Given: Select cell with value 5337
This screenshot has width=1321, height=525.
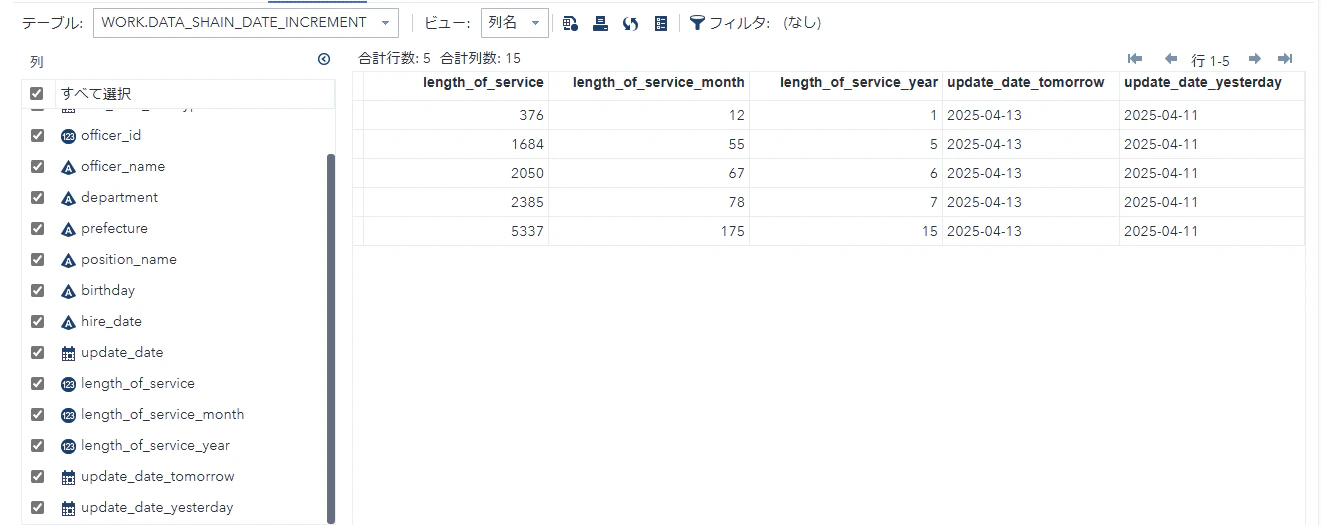Looking at the screenshot, I should [456, 231].
